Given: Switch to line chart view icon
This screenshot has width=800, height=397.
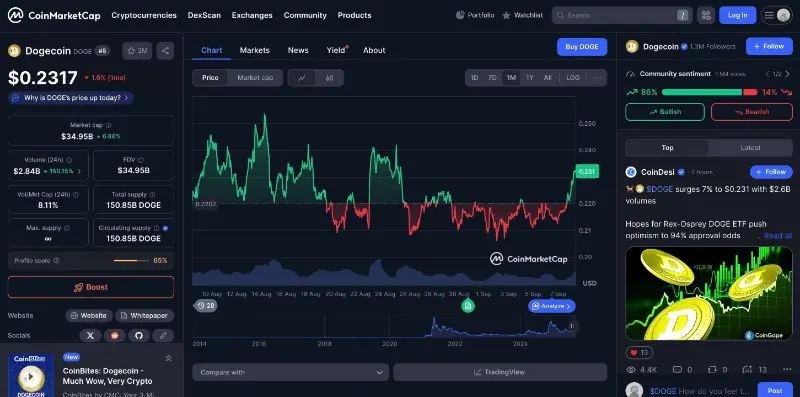Looking at the screenshot, I should [302, 78].
